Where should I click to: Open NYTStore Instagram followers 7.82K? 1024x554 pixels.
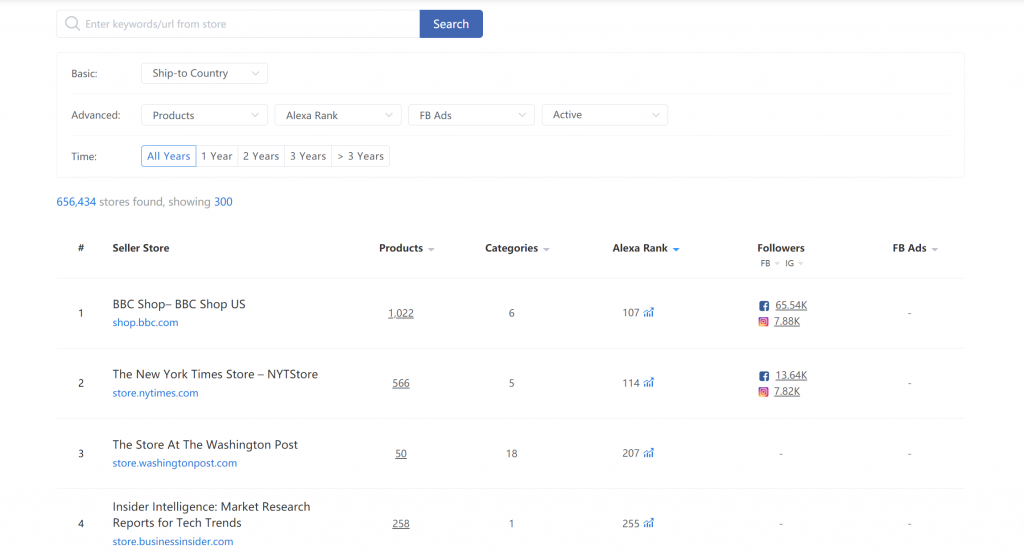(x=787, y=391)
